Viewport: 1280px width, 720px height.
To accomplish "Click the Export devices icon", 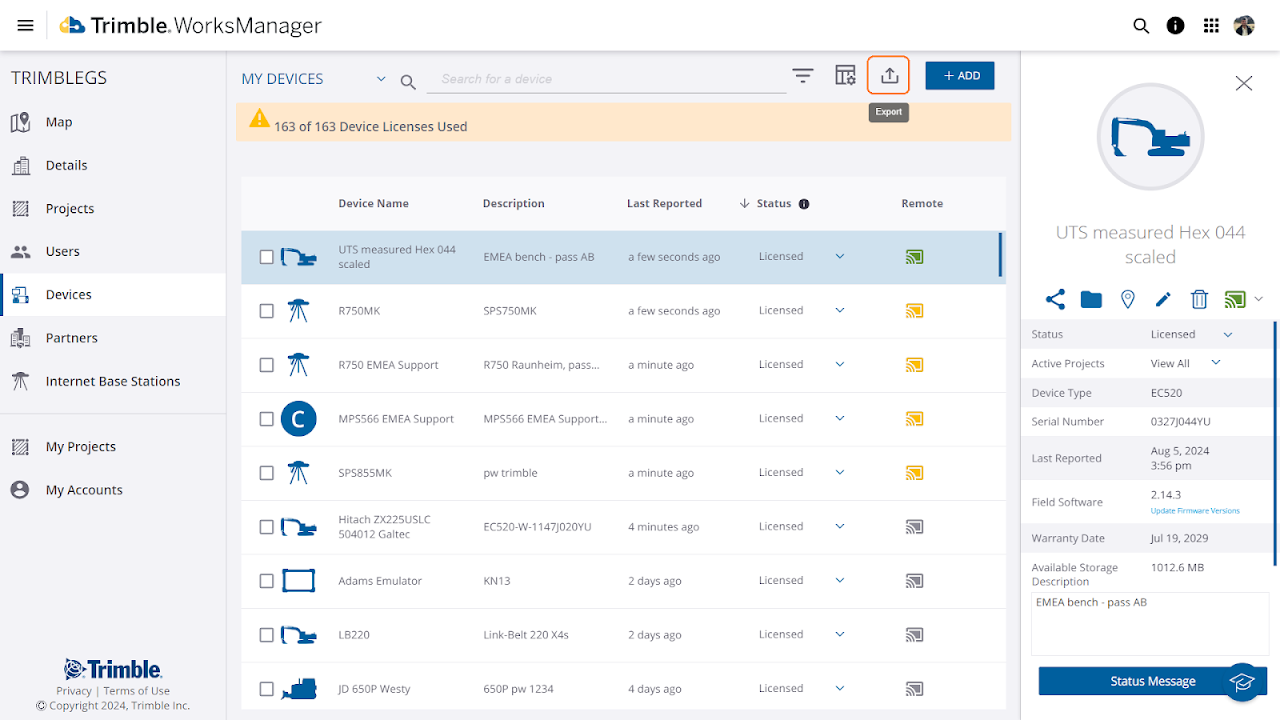I will (889, 76).
